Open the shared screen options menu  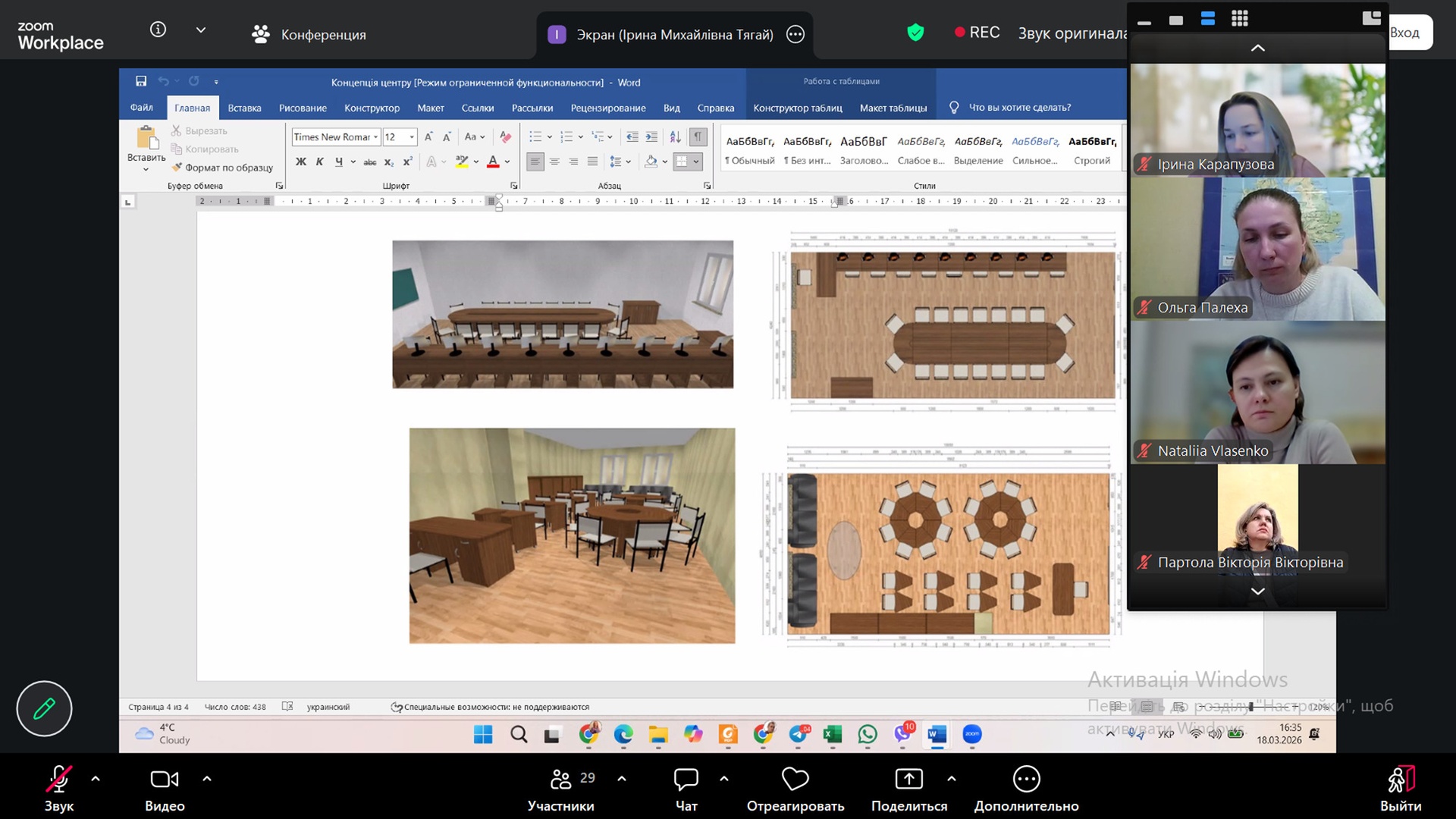[795, 34]
